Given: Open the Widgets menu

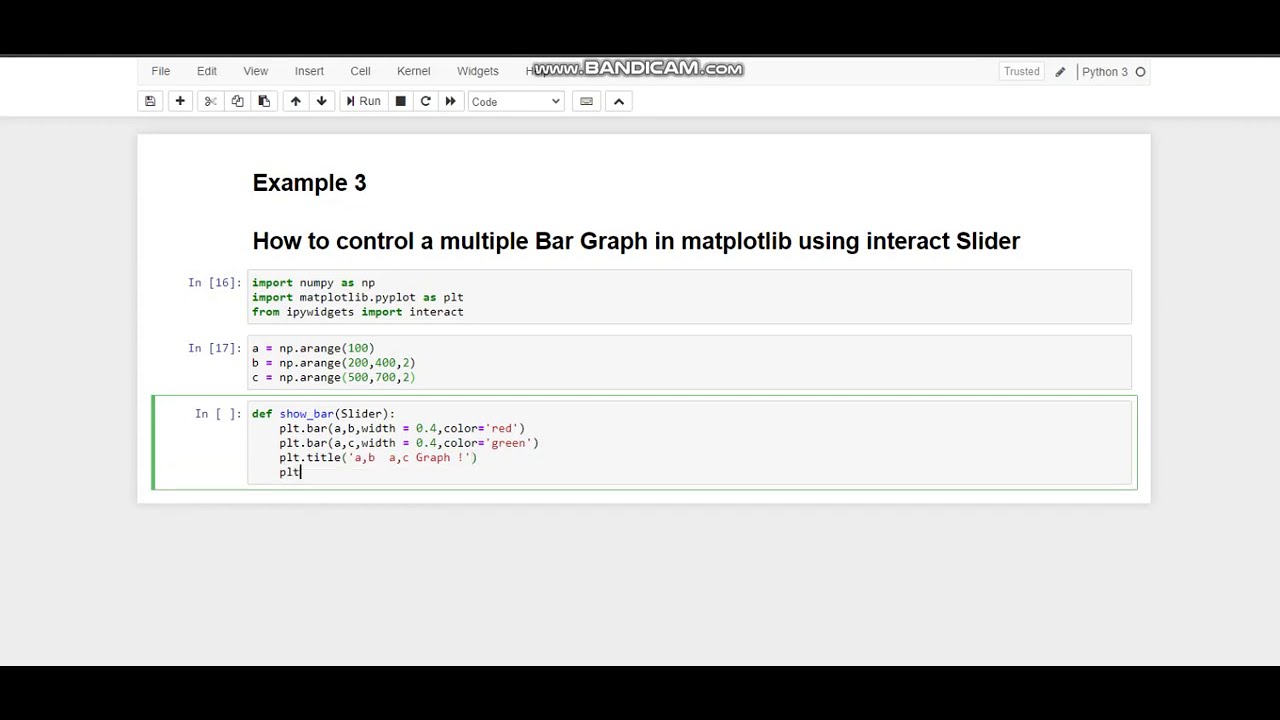Looking at the screenshot, I should pos(477,71).
